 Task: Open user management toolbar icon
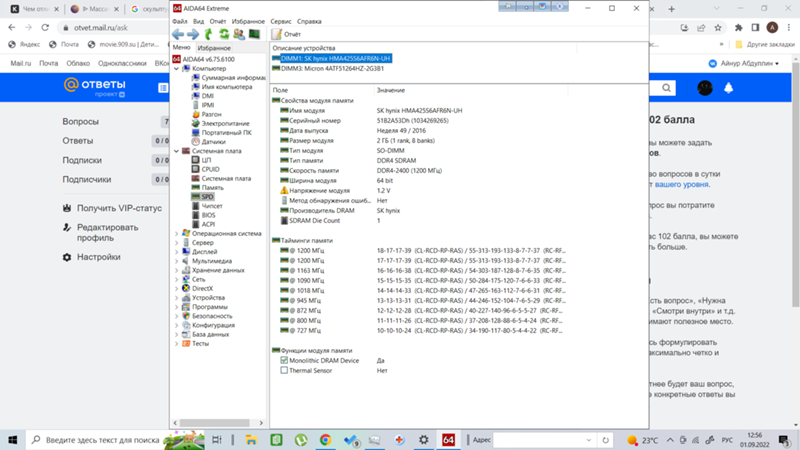239,34
